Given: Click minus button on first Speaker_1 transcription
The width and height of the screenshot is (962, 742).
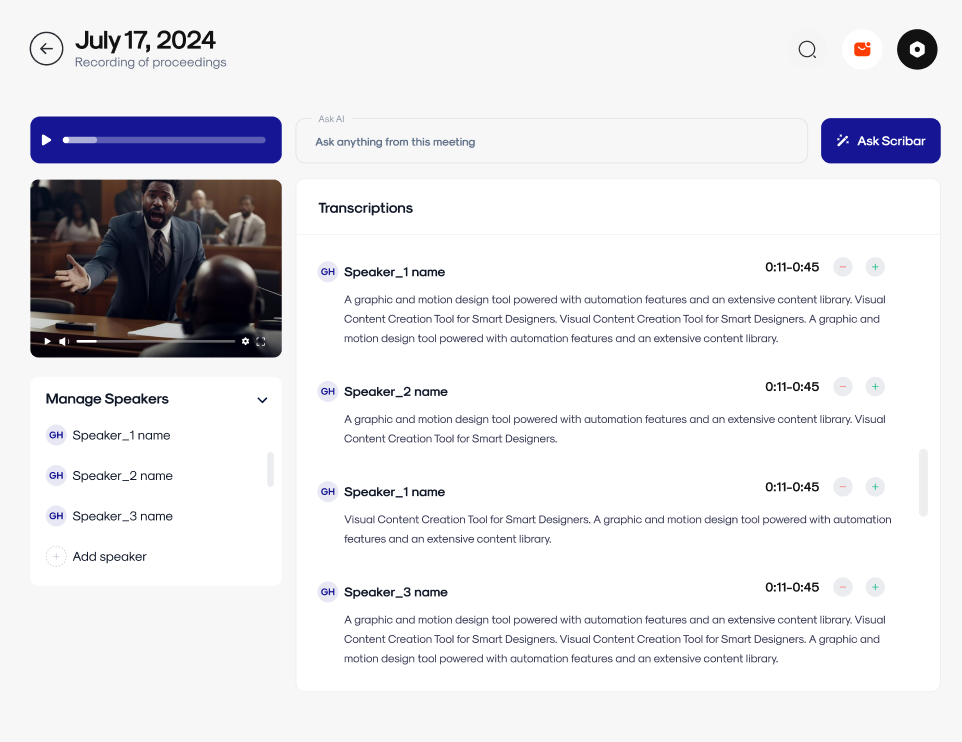Looking at the screenshot, I should point(843,267).
